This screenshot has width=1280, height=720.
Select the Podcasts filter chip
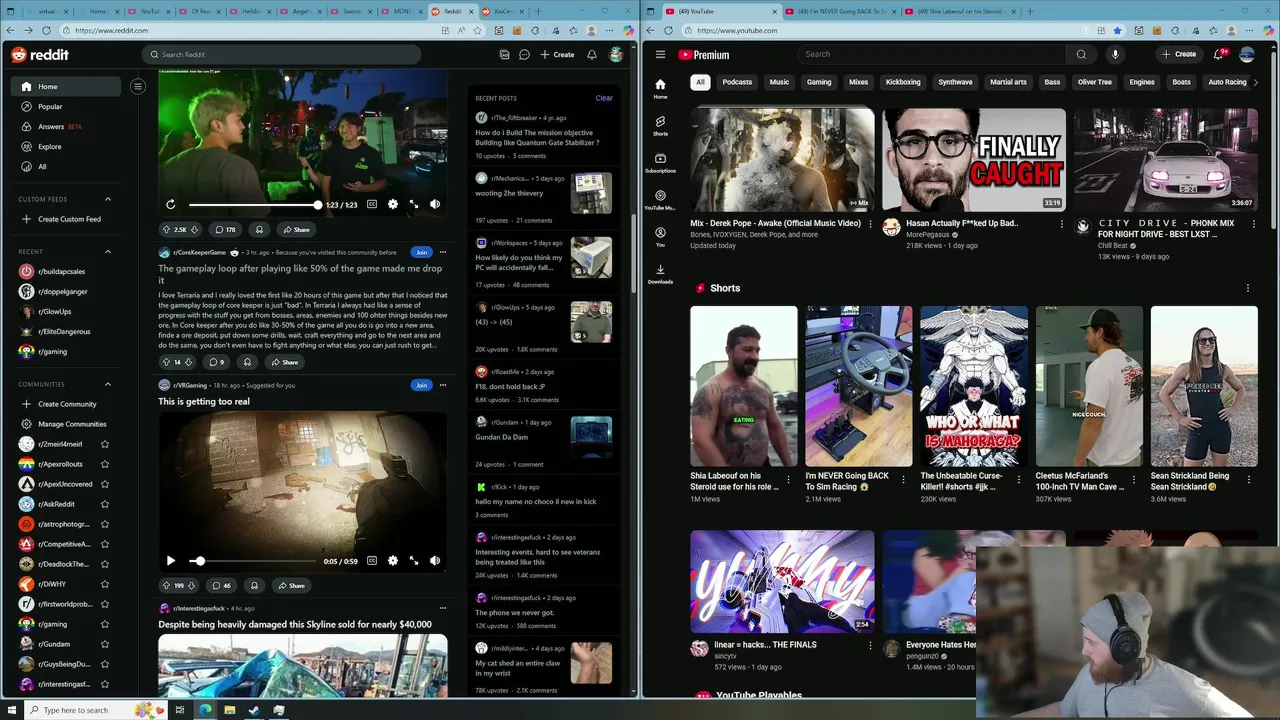tap(737, 82)
